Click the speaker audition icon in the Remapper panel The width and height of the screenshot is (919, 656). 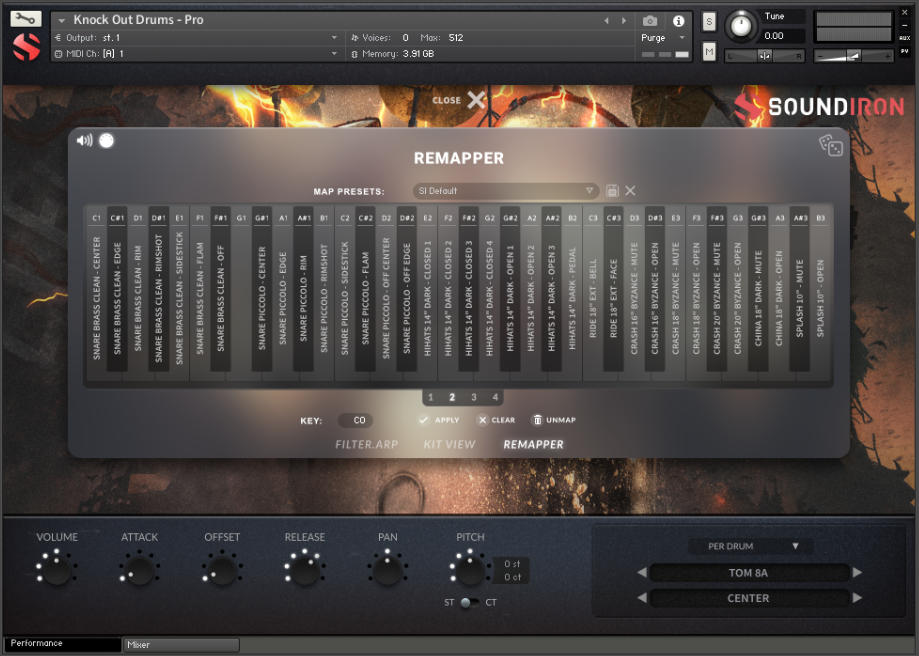84,140
